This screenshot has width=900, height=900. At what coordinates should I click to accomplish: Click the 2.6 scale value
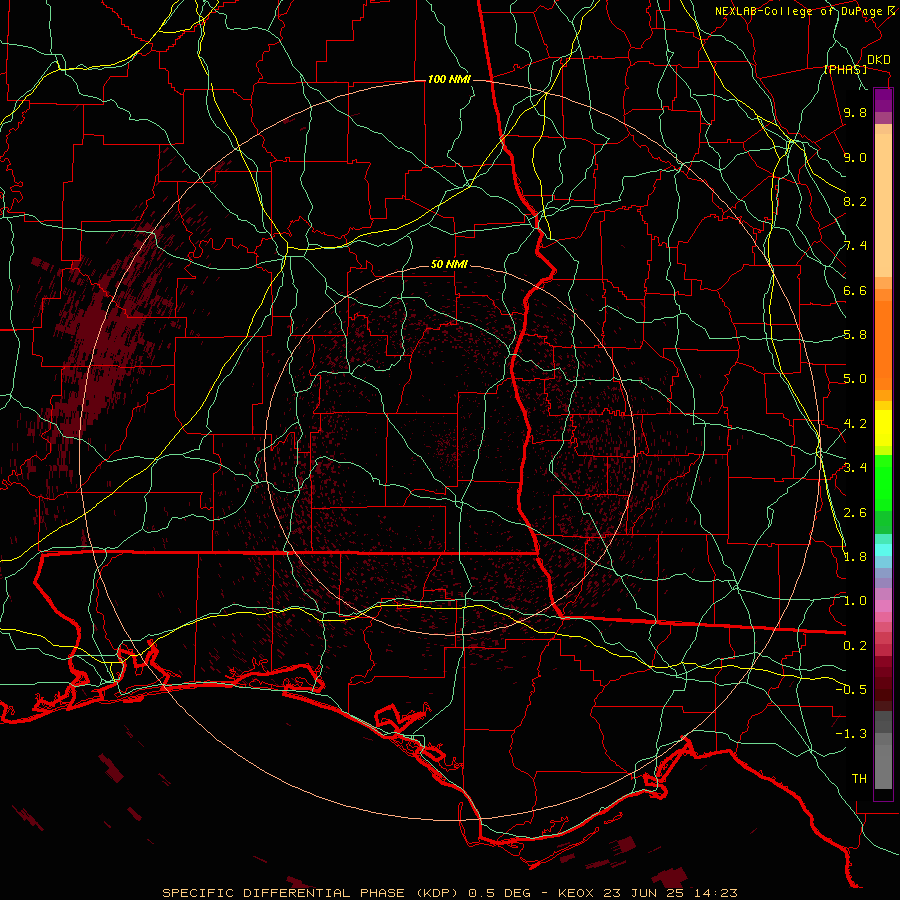click(x=855, y=513)
